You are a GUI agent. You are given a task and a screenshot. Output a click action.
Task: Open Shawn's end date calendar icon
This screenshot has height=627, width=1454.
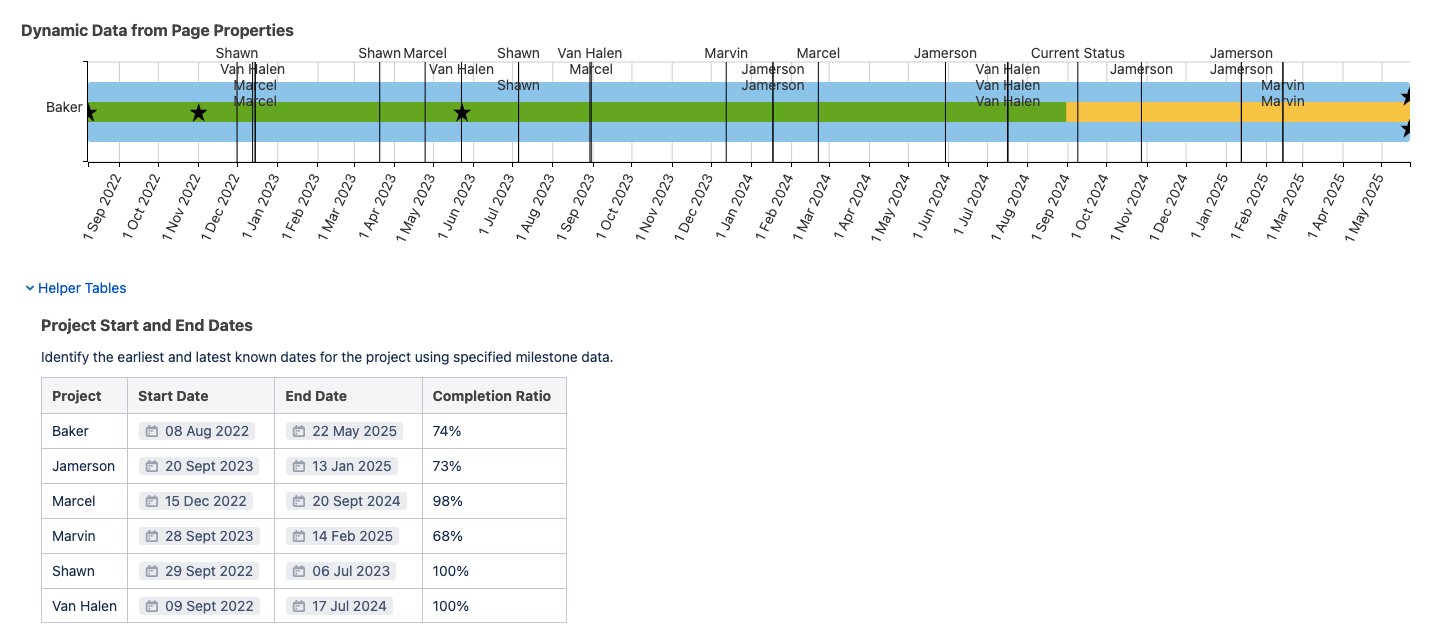point(297,571)
